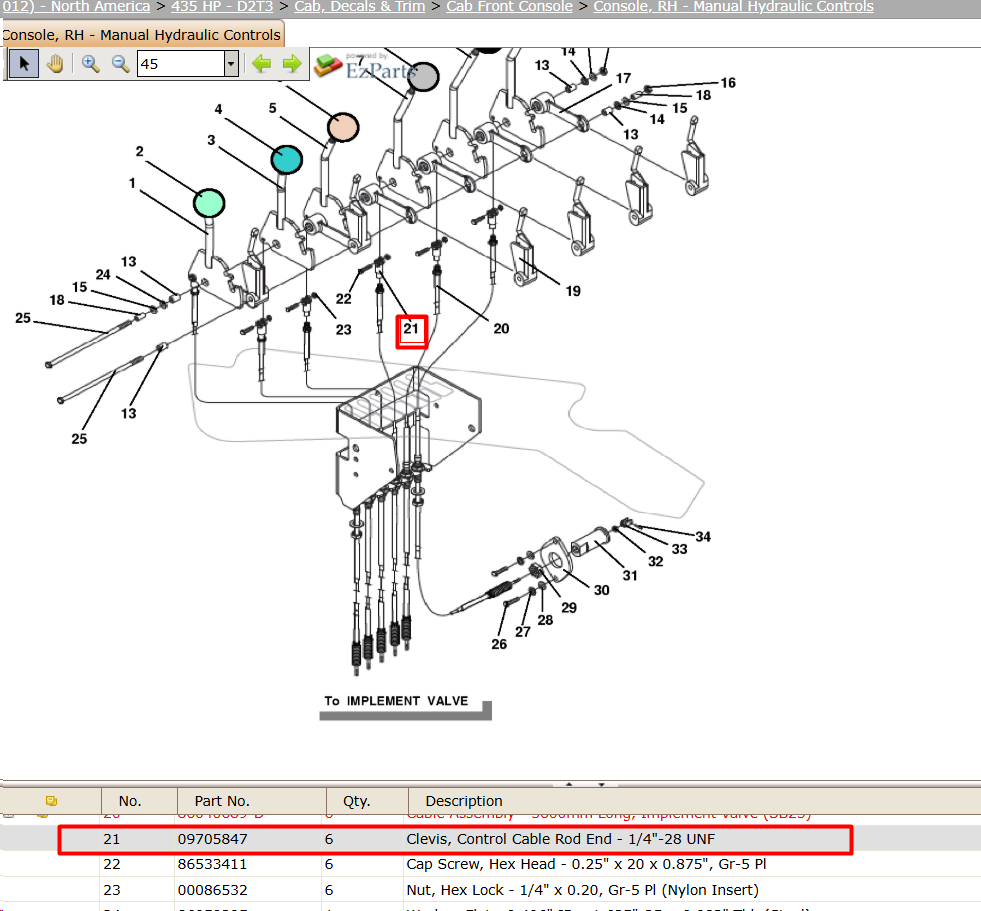Select the Nut, Hex Lock description
The height and width of the screenshot is (911, 981).
point(582,890)
